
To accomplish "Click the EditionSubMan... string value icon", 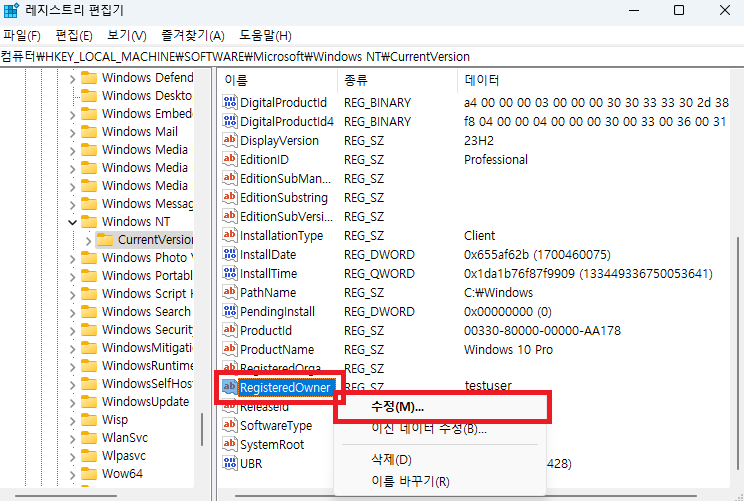I will pyautogui.click(x=230, y=178).
